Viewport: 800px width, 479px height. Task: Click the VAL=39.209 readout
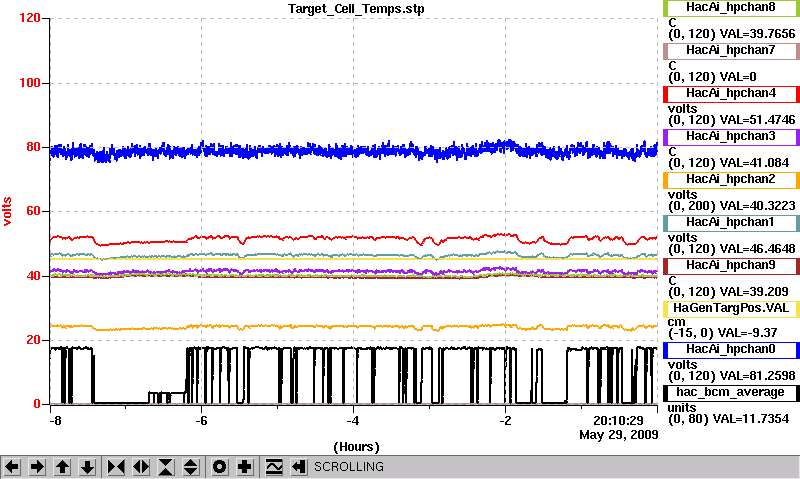click(754, 292)
